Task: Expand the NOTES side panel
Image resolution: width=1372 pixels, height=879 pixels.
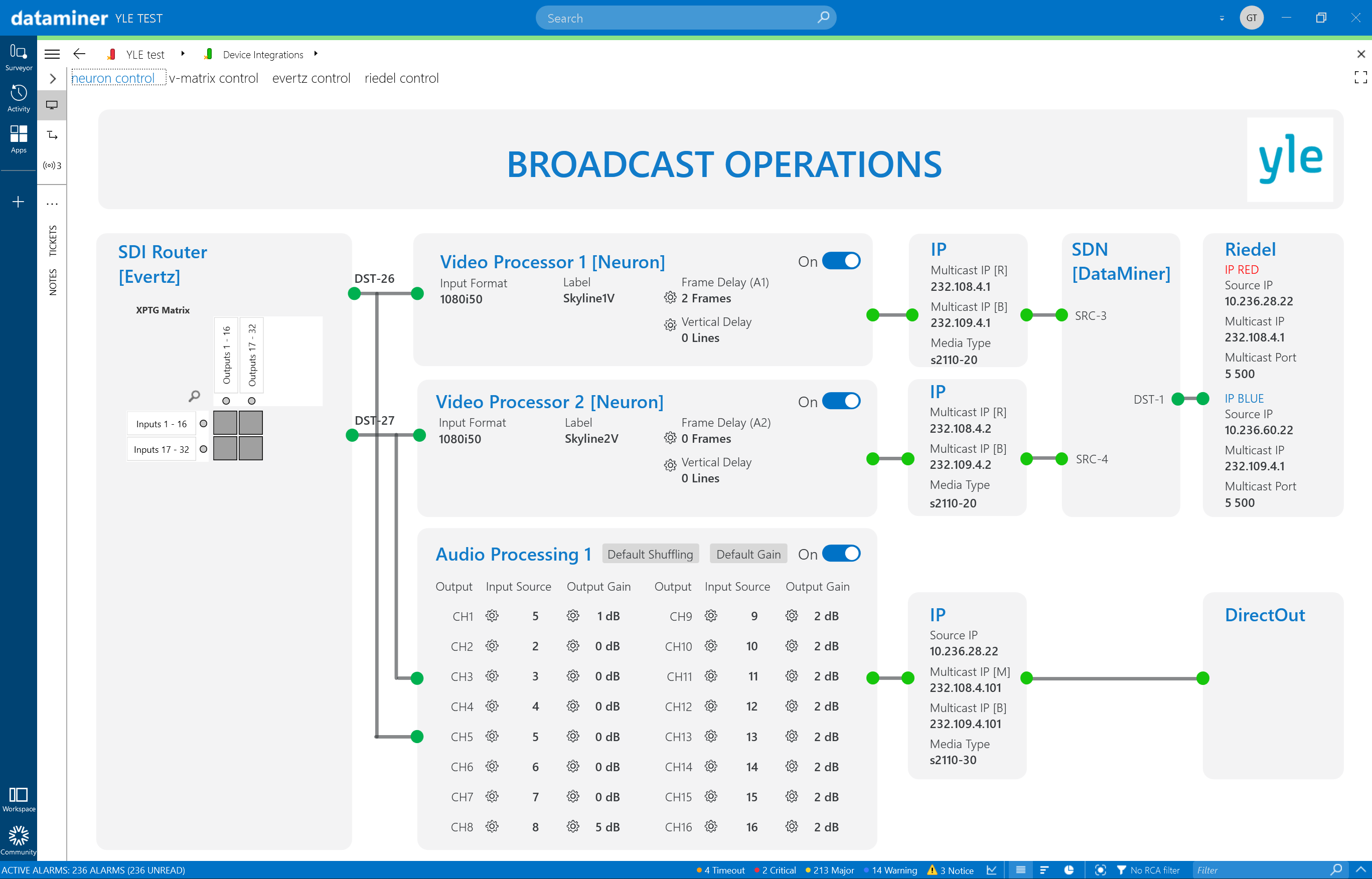Action: click(53, 282)
